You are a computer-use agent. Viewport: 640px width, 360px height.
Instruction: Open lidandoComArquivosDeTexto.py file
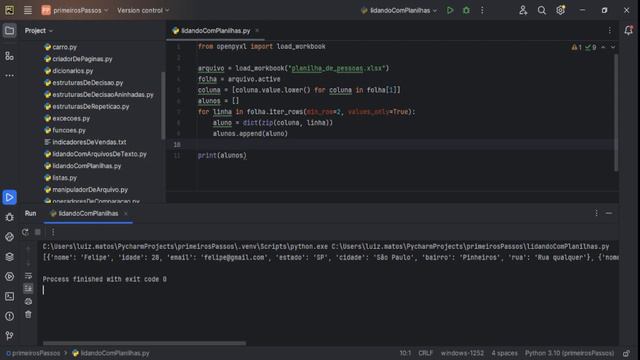96,153
